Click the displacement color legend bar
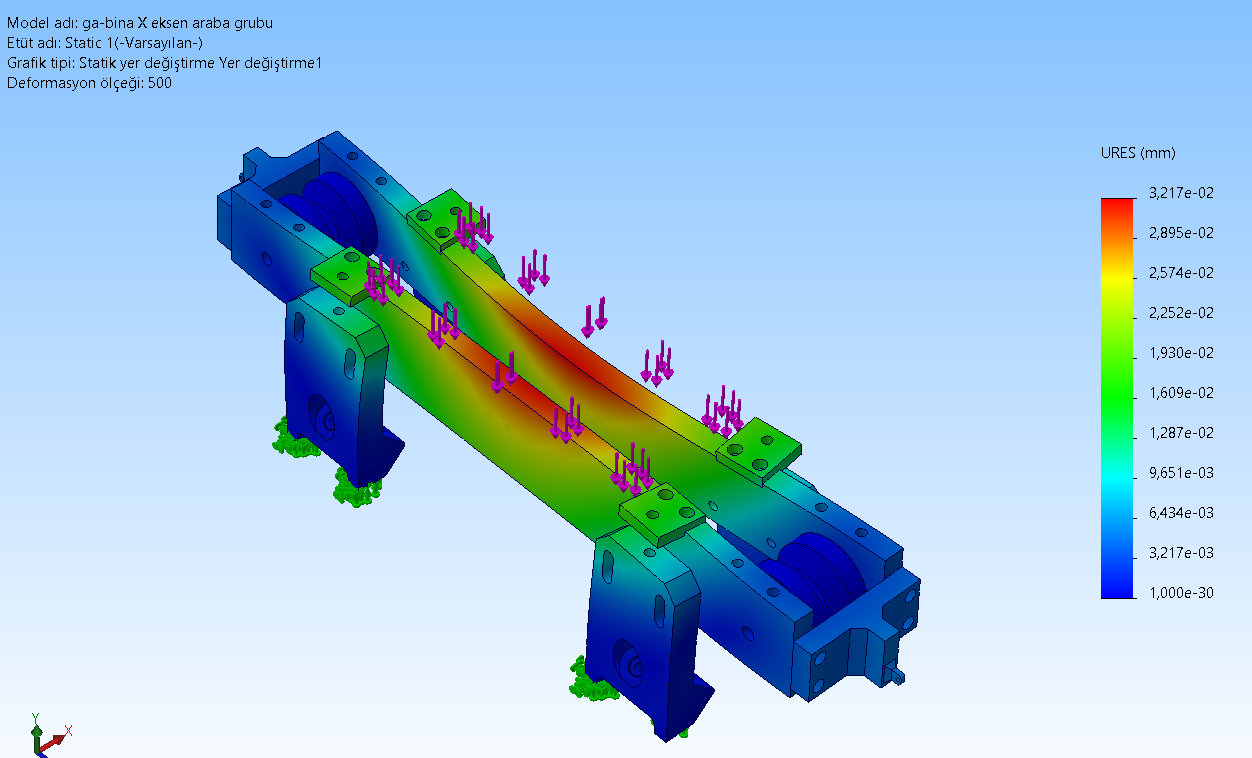 coord(1118,398)
